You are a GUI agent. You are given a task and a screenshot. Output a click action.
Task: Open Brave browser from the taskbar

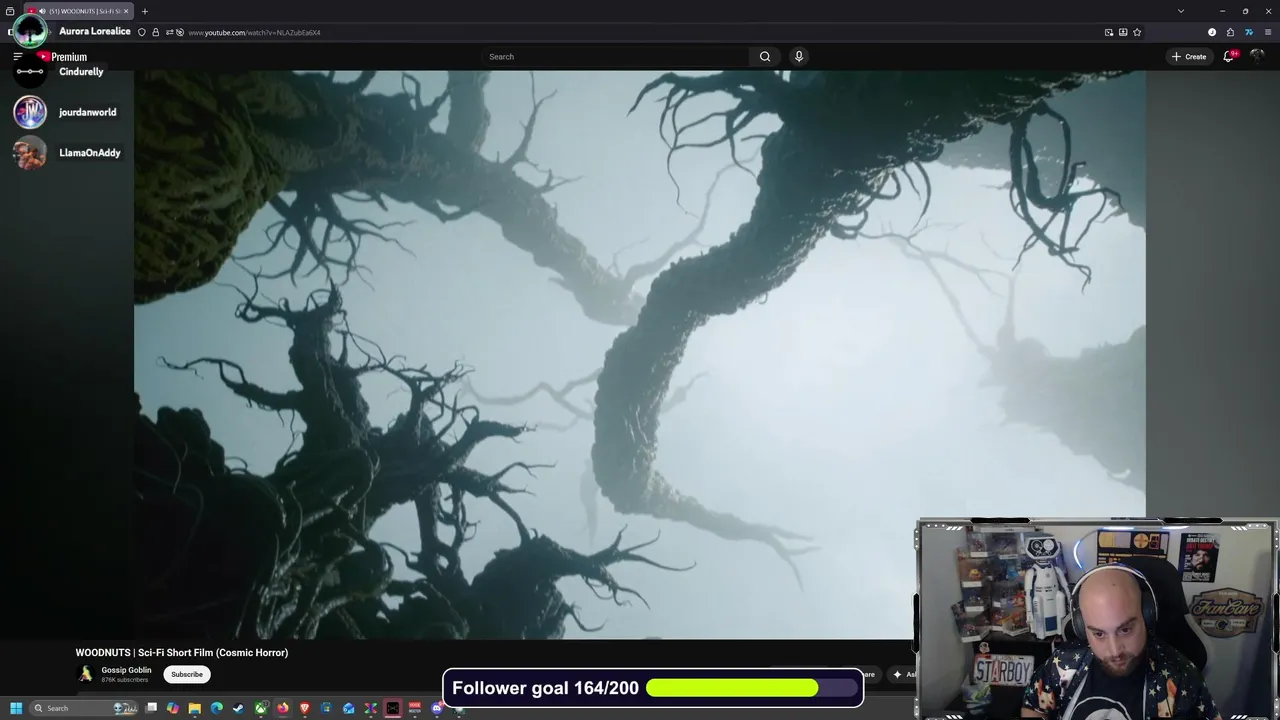(305, 708)
